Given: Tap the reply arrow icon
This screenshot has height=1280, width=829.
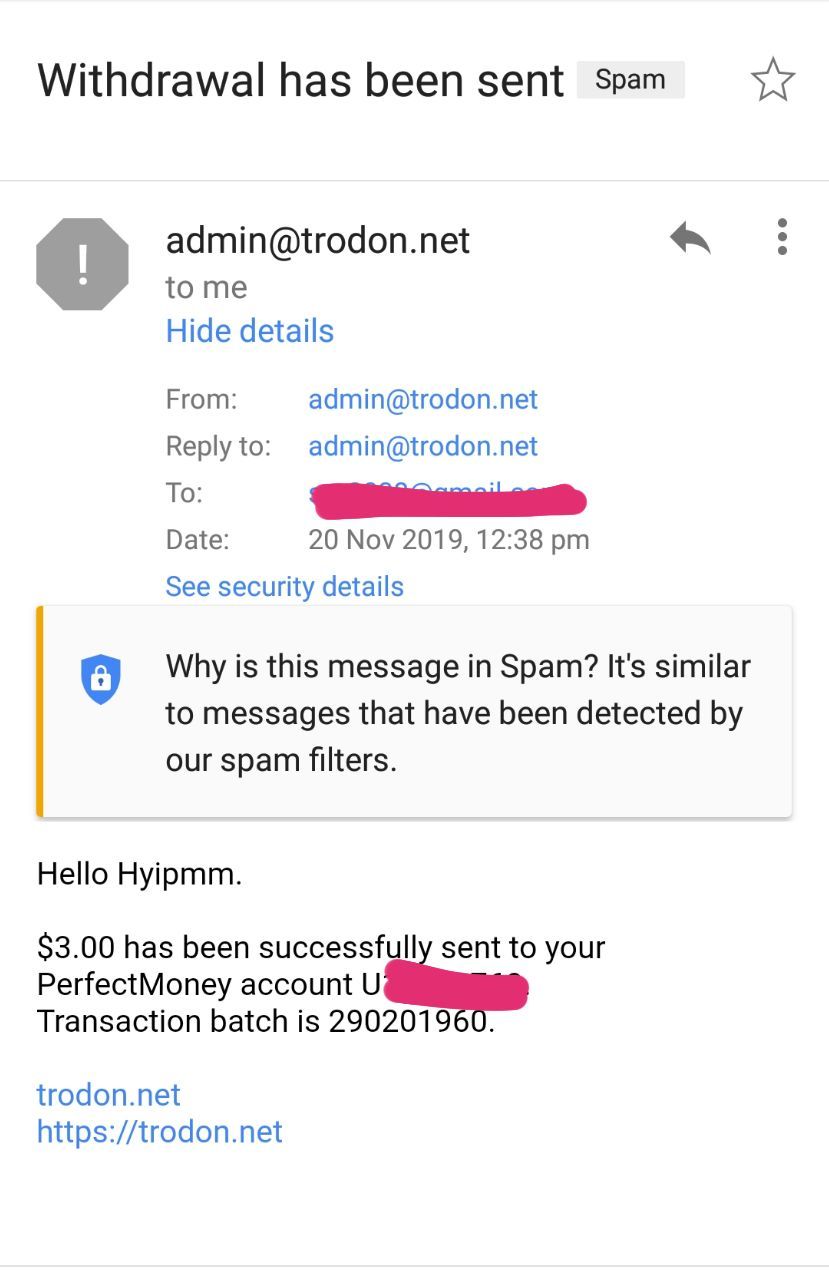Looking at the screenshot, I should pos(689,239).
